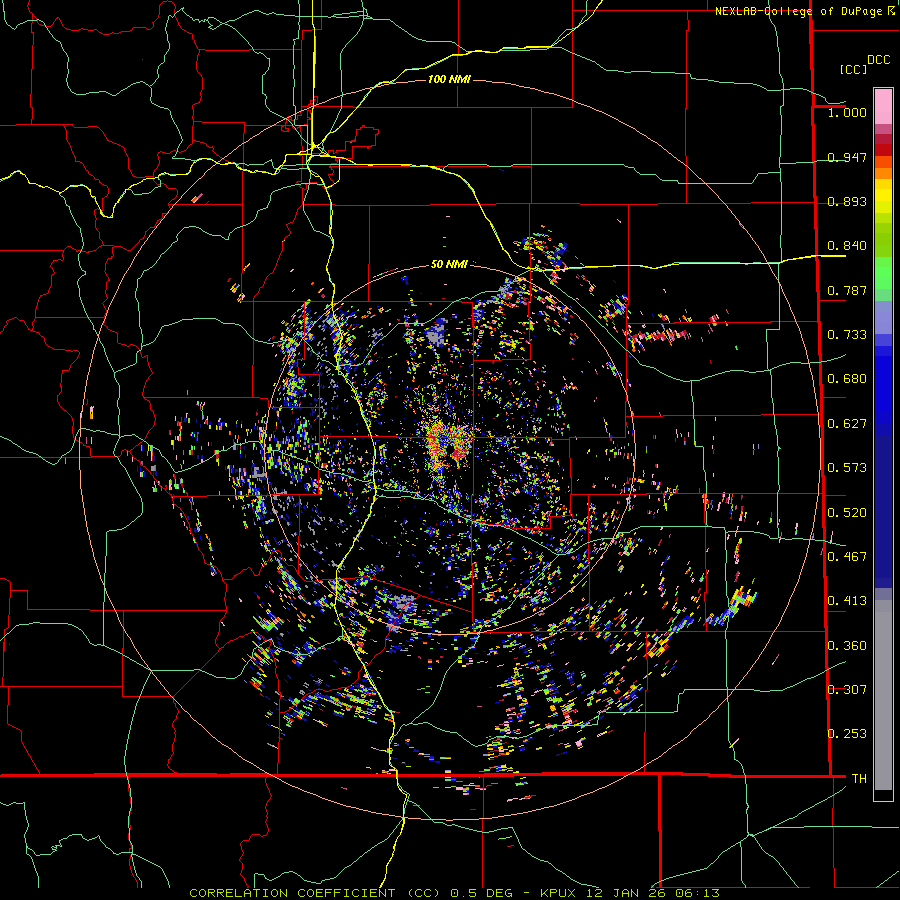
Task: Click the 0.5 DEG elevation text
Action: point(484,893)
